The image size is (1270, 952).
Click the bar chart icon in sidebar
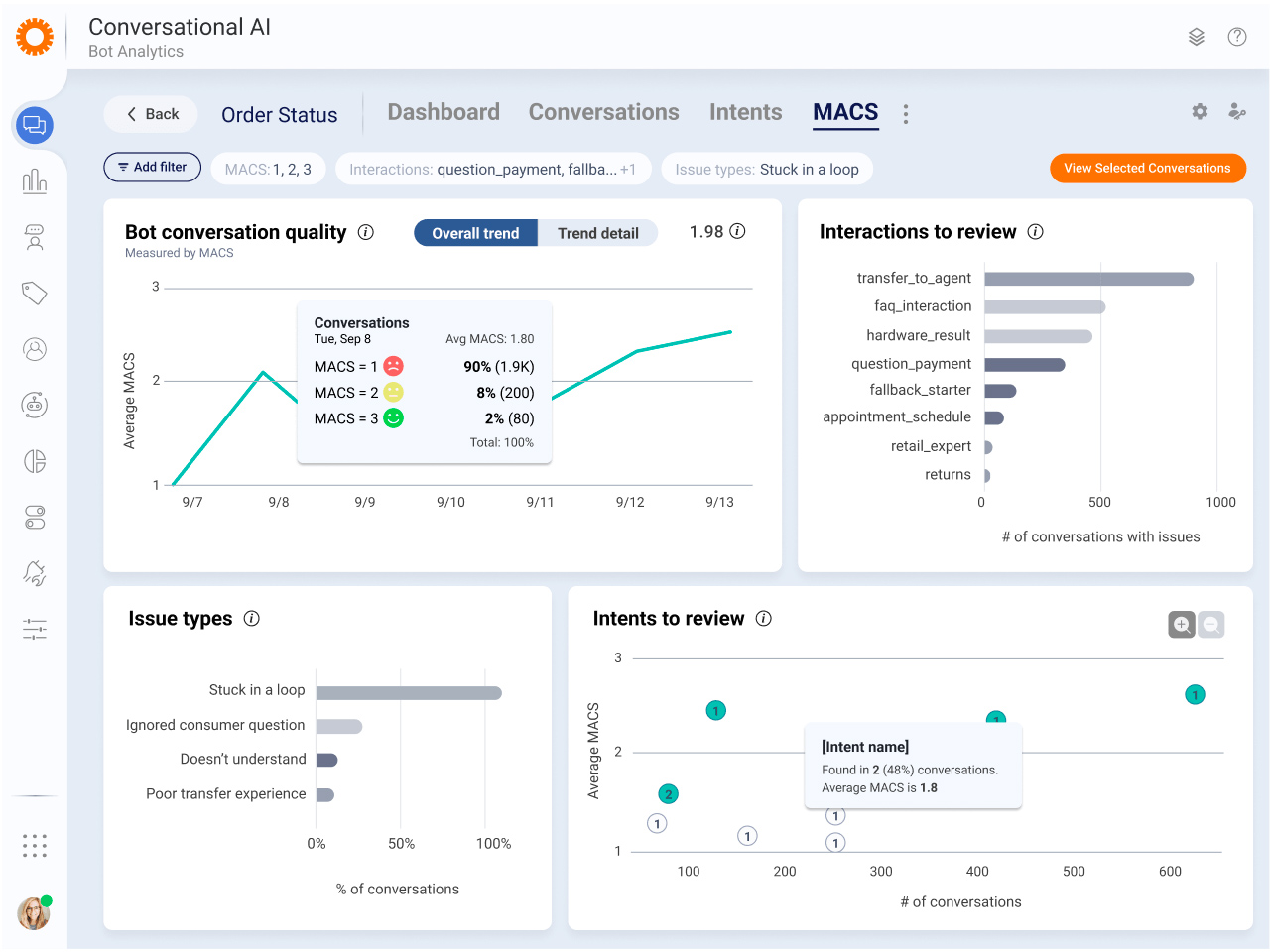[35, 180]
